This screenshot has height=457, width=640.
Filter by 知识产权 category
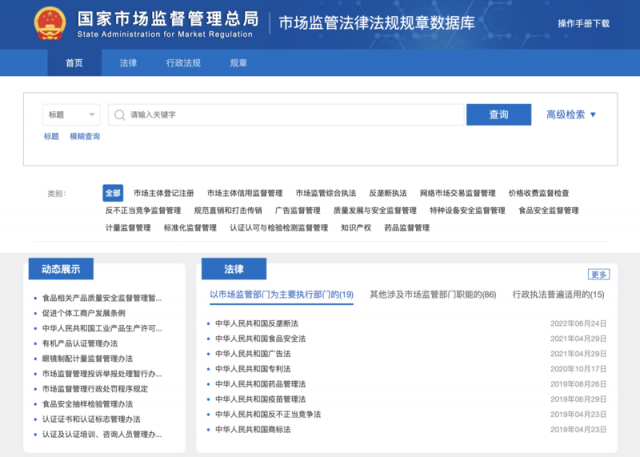click(355, 228)
